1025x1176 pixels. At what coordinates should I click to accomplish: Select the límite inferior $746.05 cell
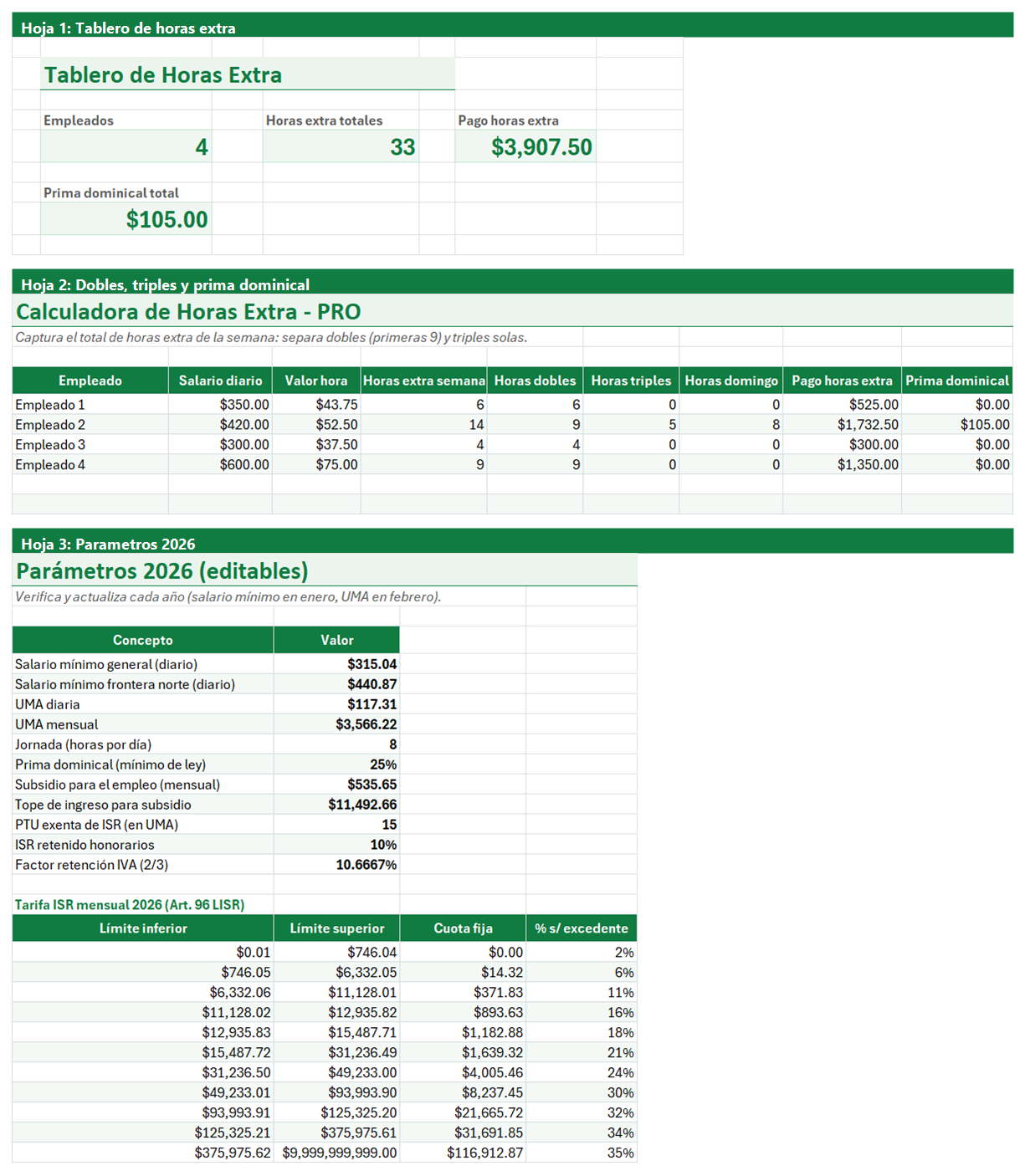tap(143, 972)
